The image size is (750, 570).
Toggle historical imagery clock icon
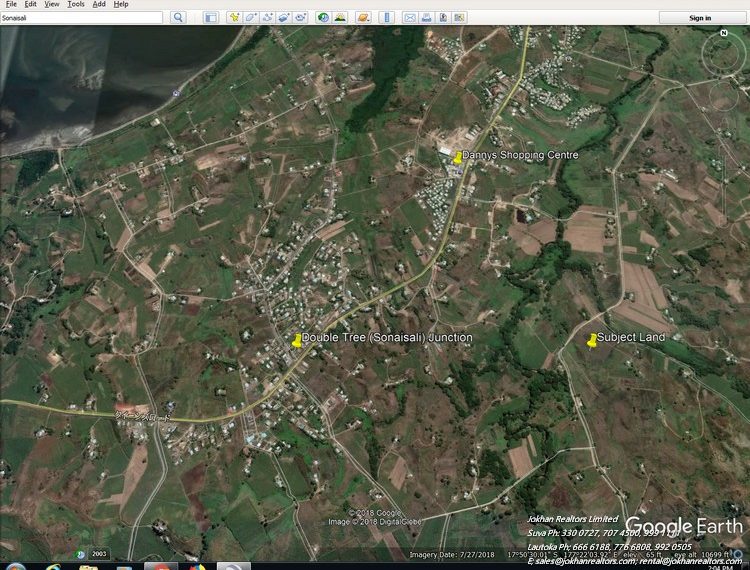(x=323, y=18)
